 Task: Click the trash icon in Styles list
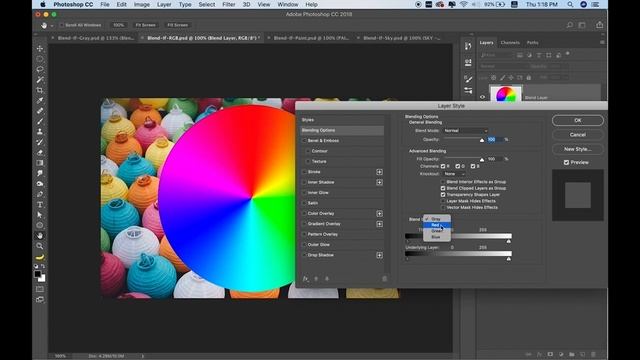(384, 279)
